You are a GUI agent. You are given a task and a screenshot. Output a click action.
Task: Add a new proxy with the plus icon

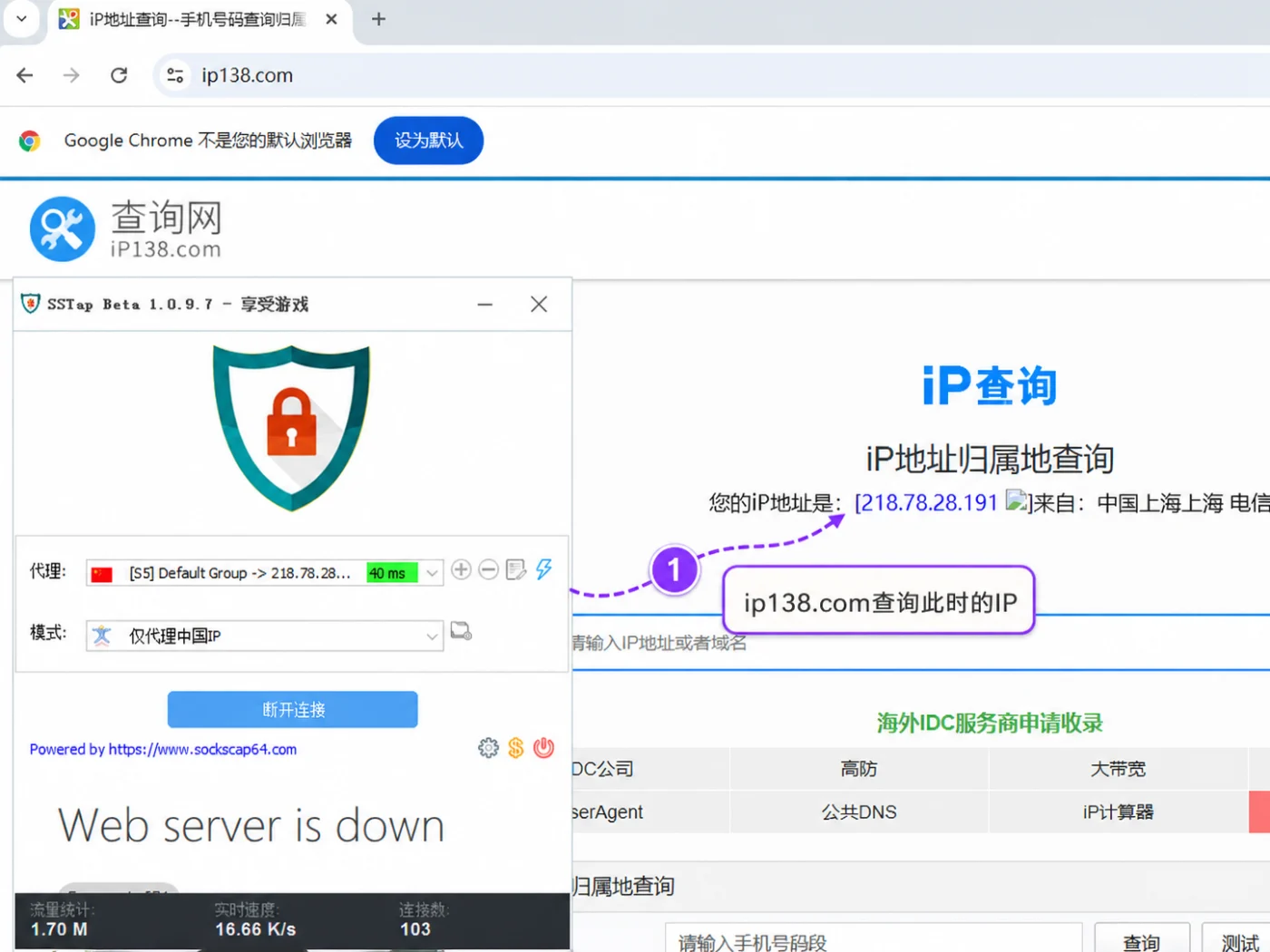tap(461, 569)
